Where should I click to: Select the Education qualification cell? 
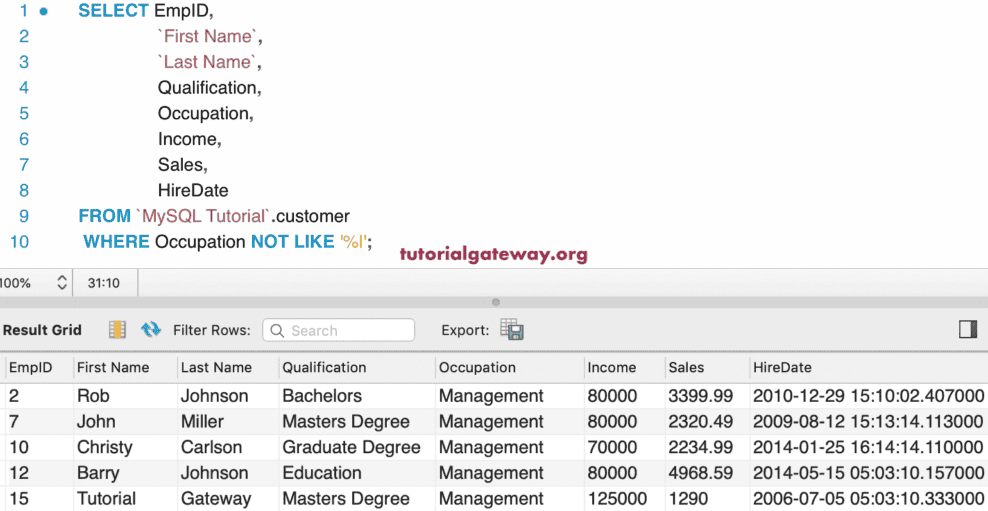pyautogui.click(x=322, y=473)
